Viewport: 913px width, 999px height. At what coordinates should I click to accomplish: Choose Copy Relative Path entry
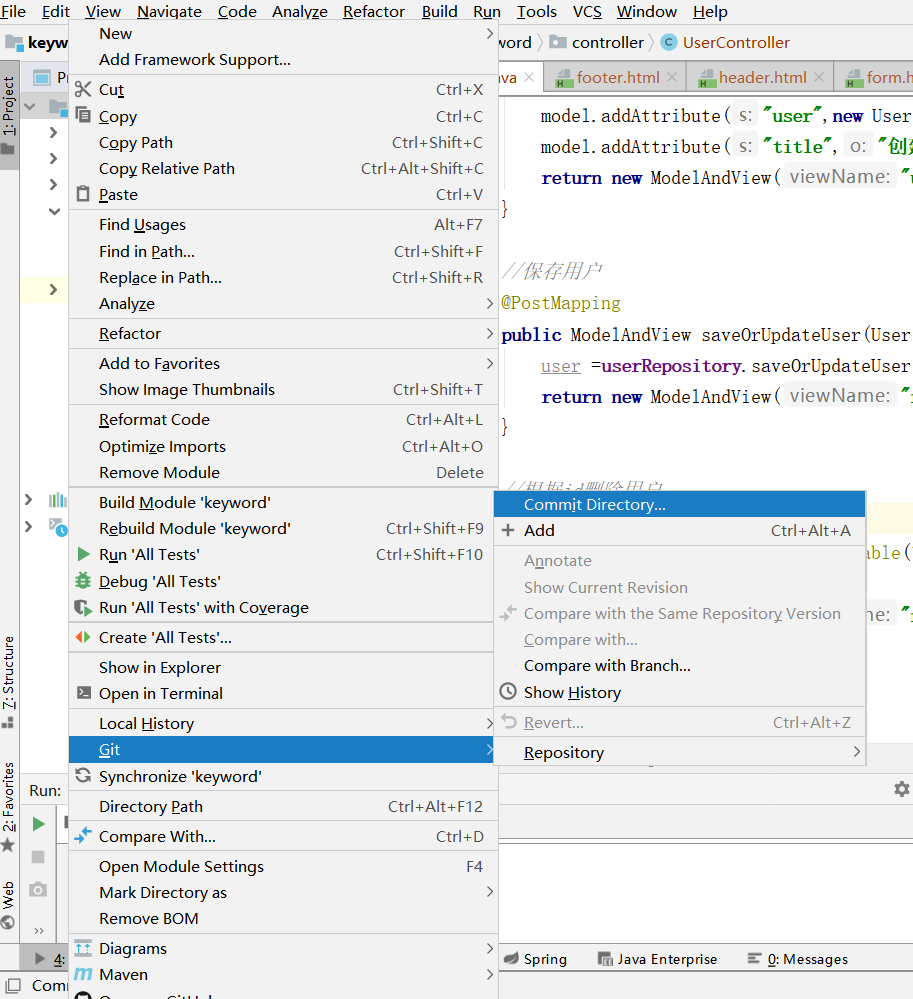click(x=283, y=168)
